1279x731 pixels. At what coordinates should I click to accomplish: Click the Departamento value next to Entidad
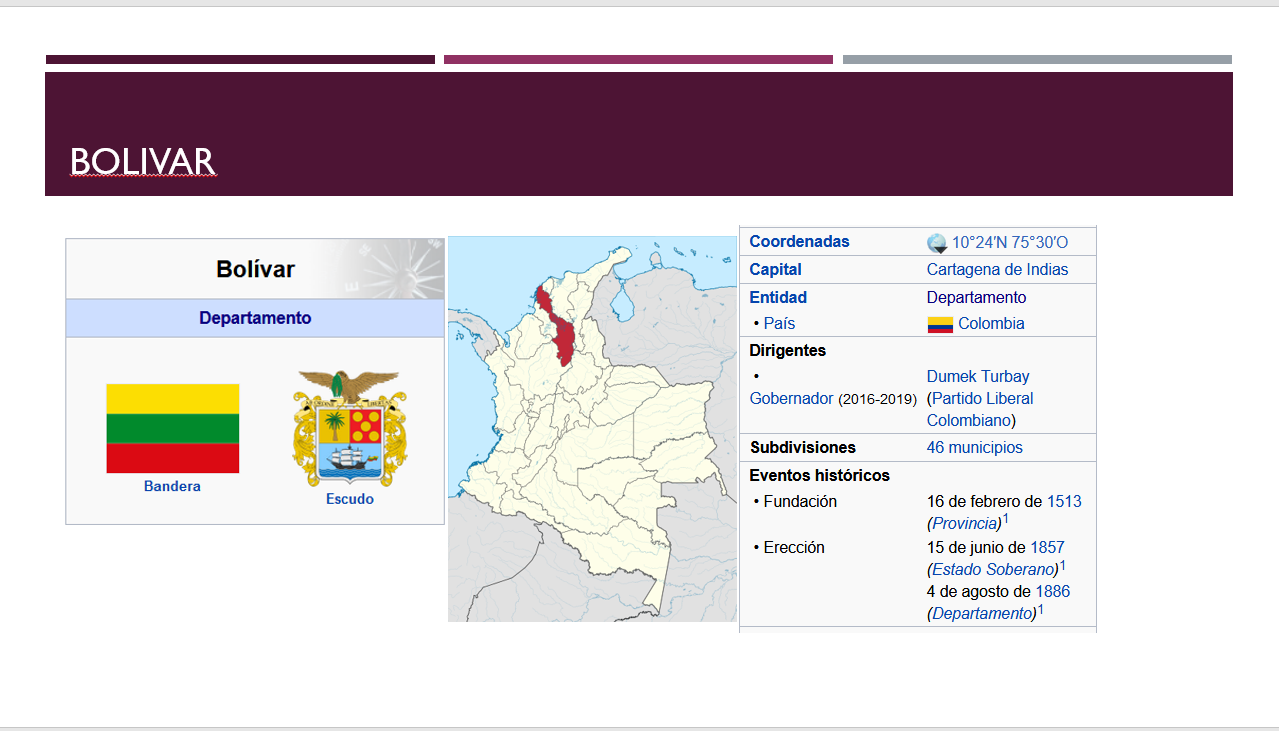(976, 298)
